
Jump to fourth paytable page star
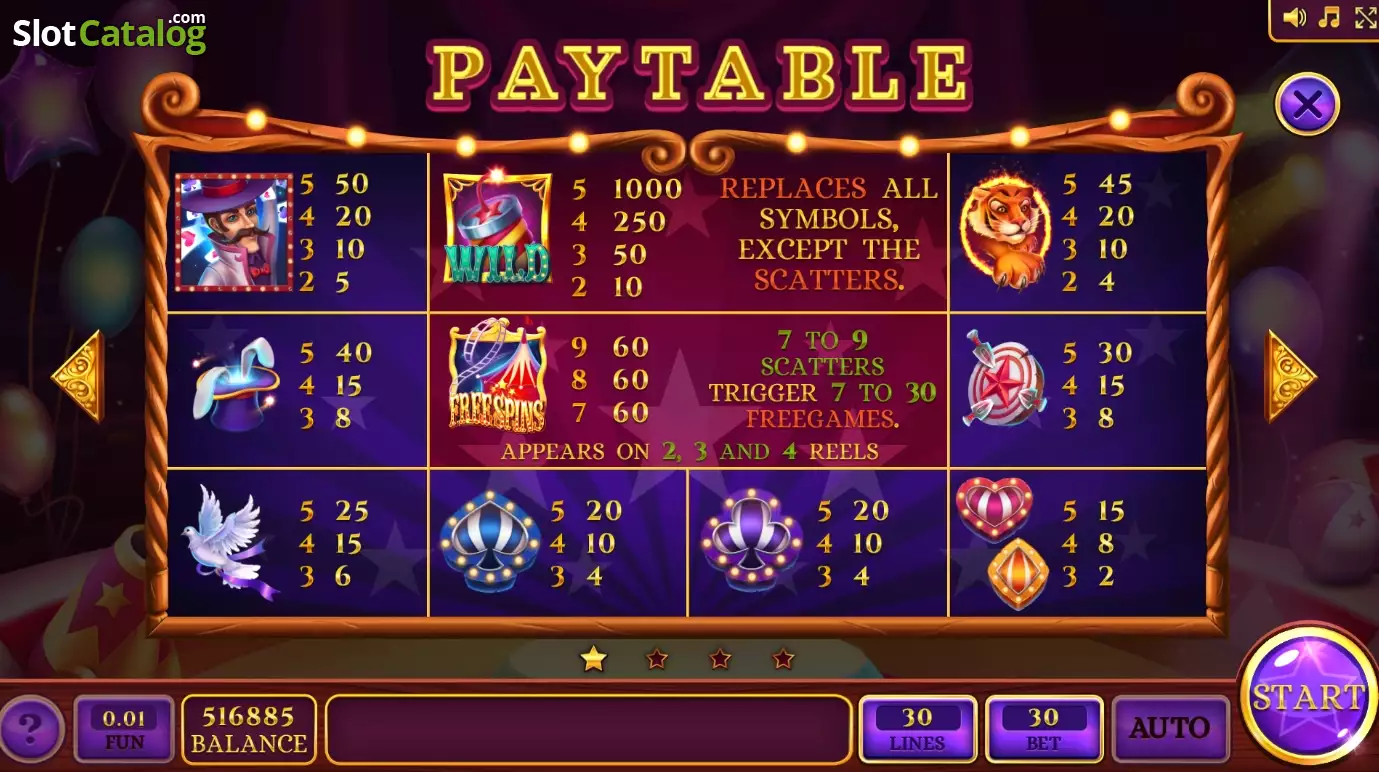[784, 659]
